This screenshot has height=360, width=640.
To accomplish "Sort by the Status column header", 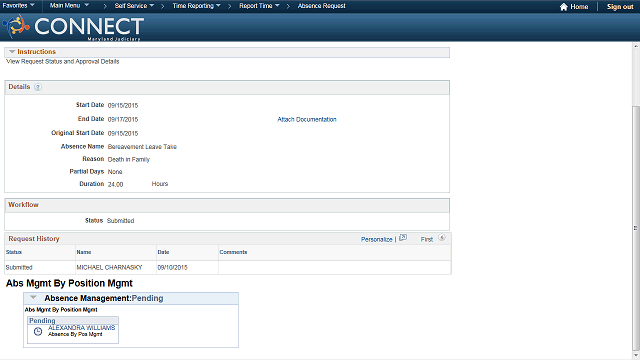I will coord(14,252).
